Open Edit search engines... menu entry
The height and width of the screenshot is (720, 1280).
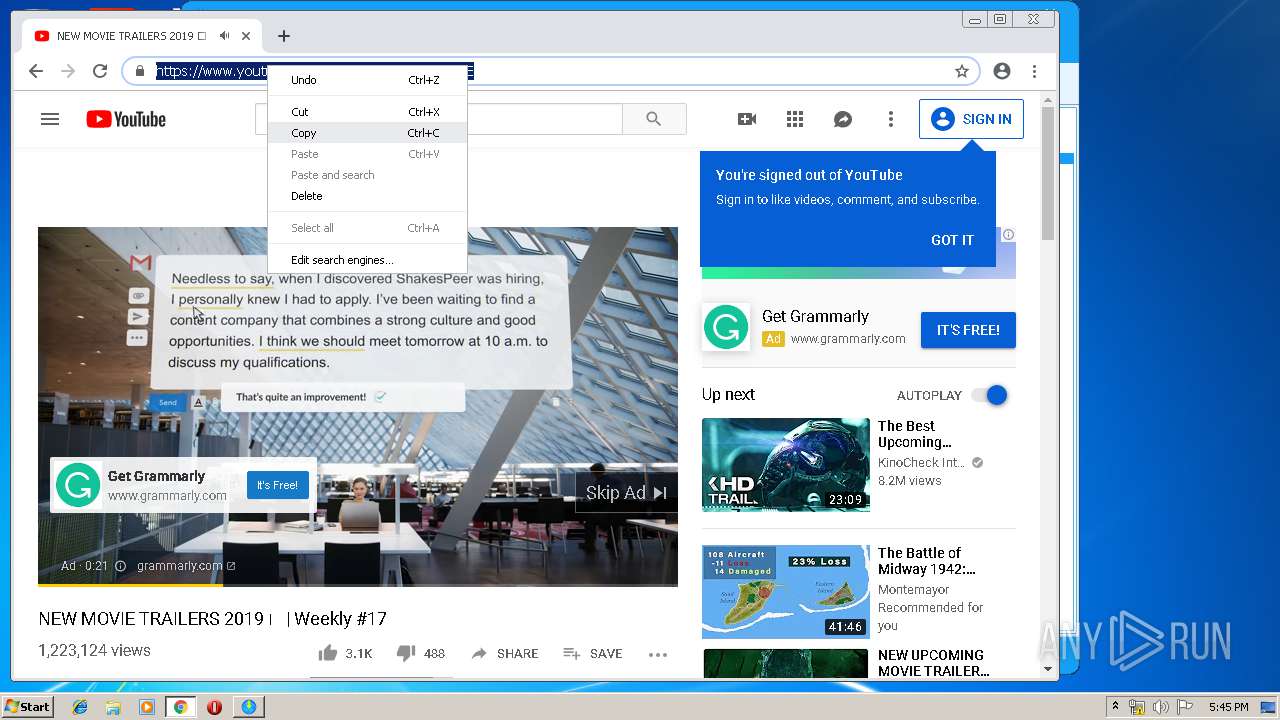click(x=367, y=260)
